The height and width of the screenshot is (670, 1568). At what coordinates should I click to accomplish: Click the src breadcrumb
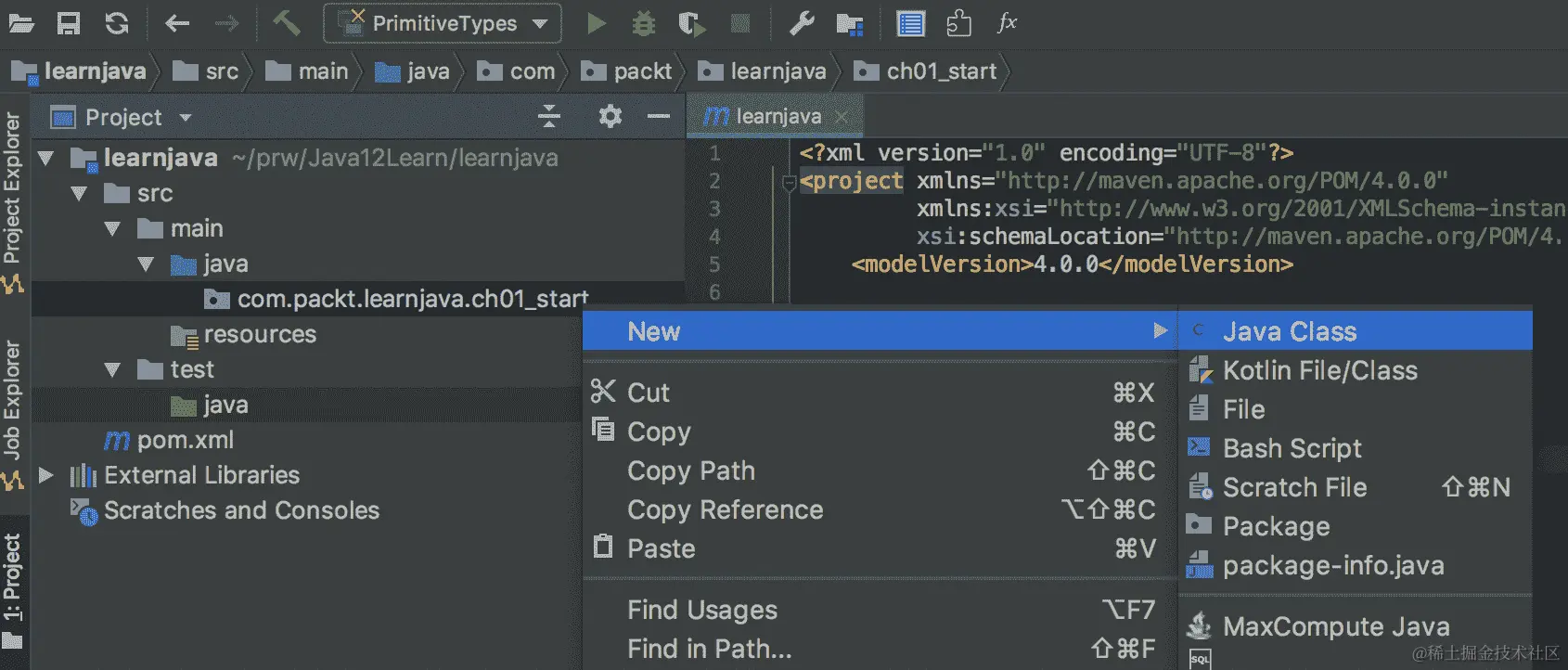click(206, 71)
